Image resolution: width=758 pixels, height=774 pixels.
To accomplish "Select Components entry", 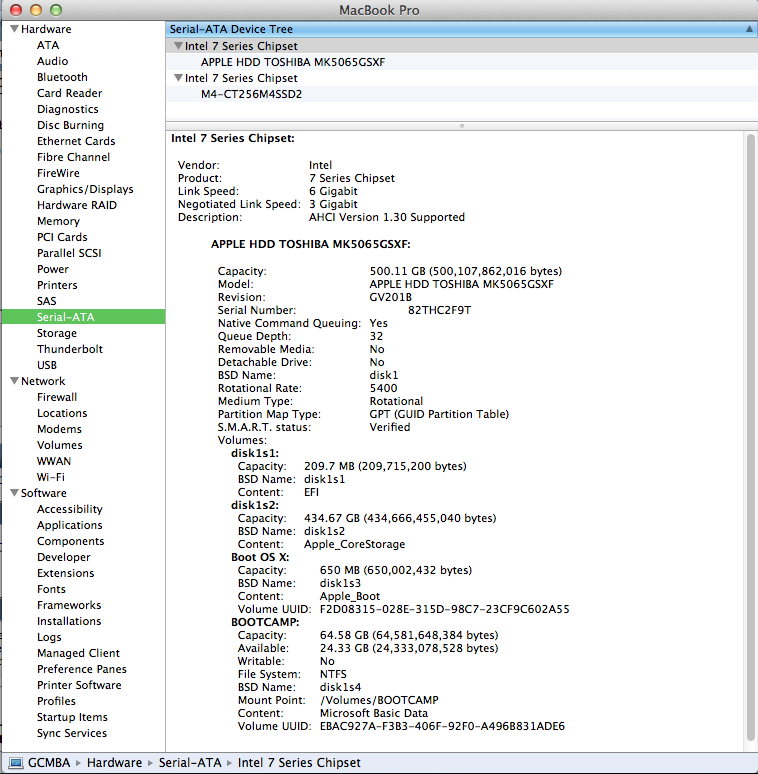I will (71, 541).
